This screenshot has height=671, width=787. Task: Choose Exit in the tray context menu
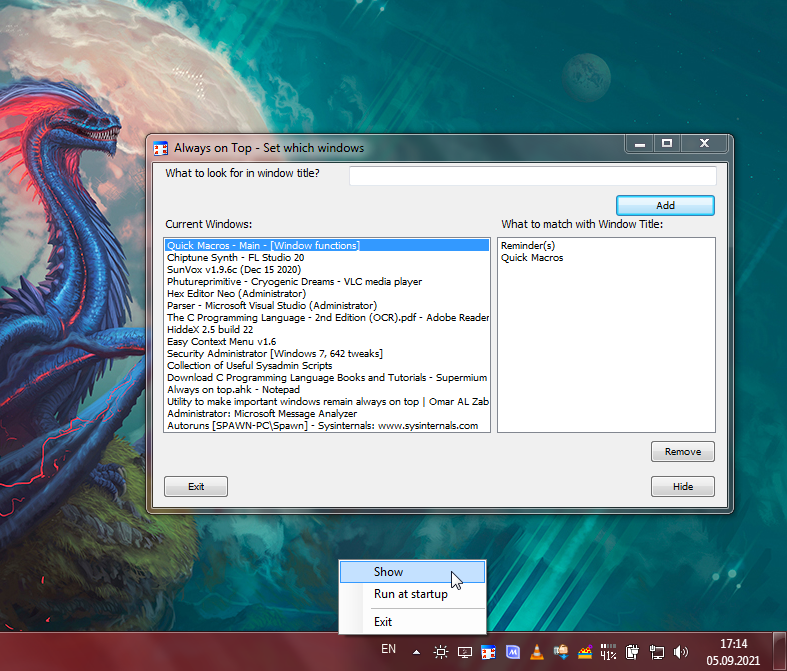tap(383, 622)
